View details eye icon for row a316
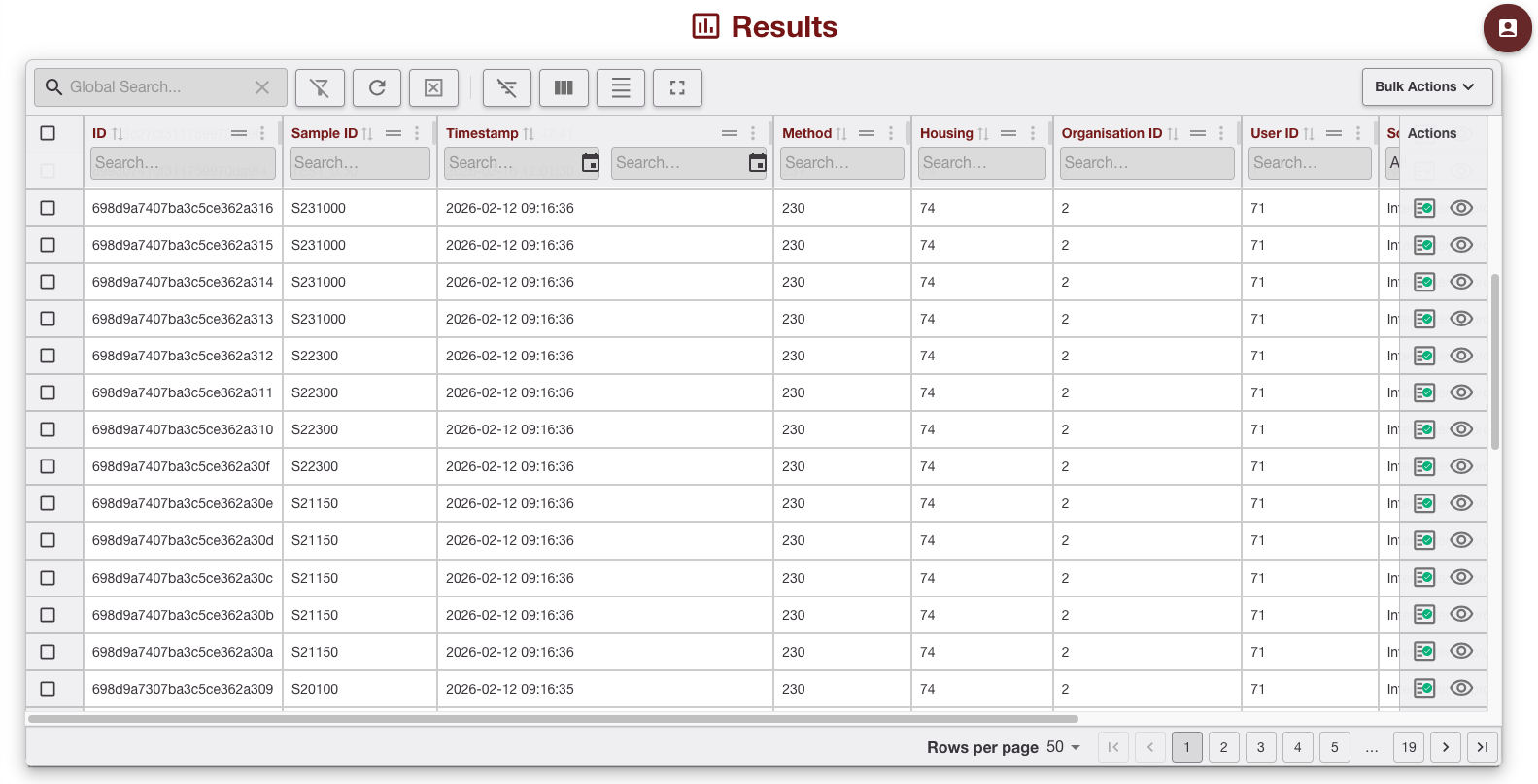 [1461, 208]
